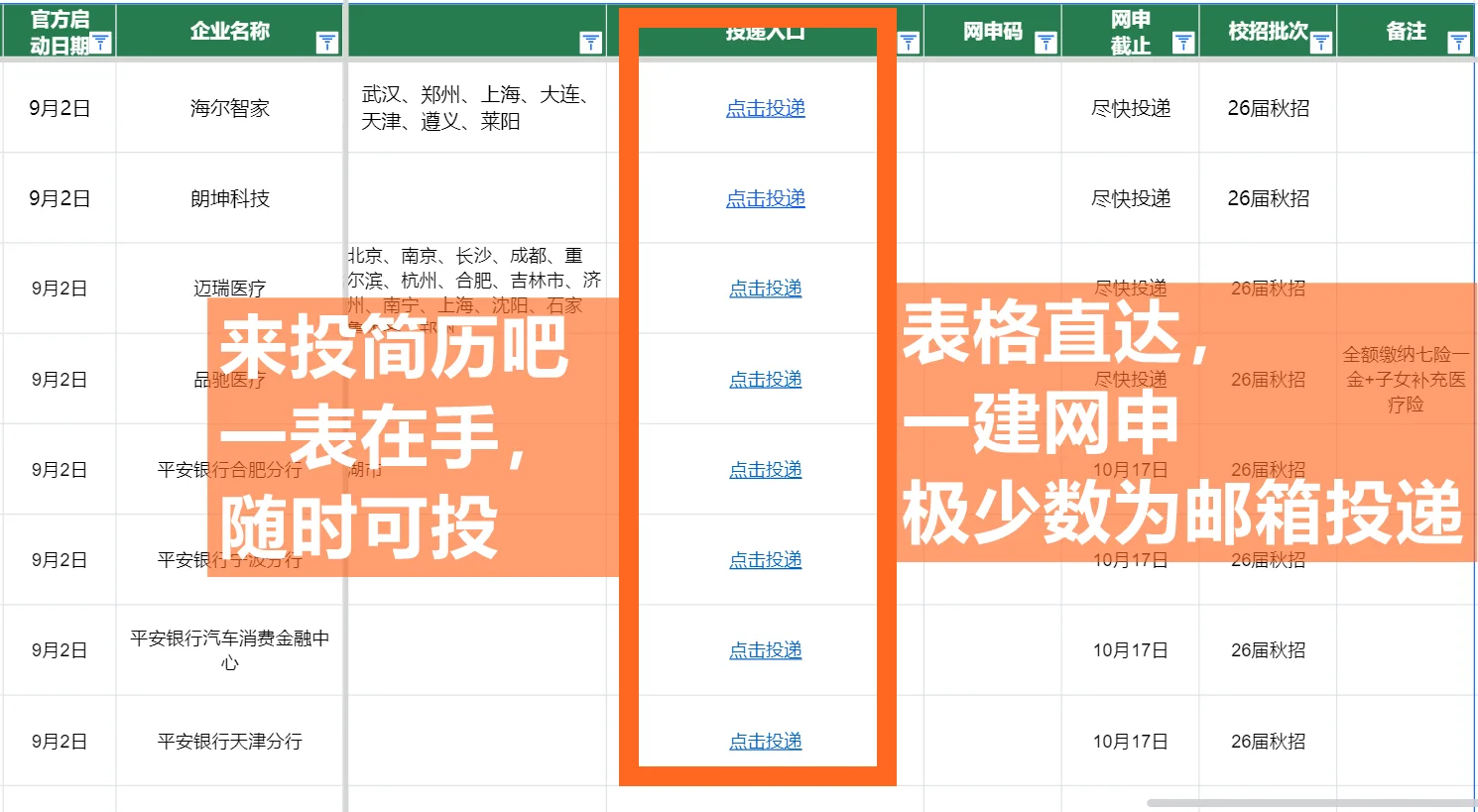The image size is (1478, 812).
Task: Select 9月2日 date in 平安银行汽车消费金融中心 row
Action: (x=60, y=650)
